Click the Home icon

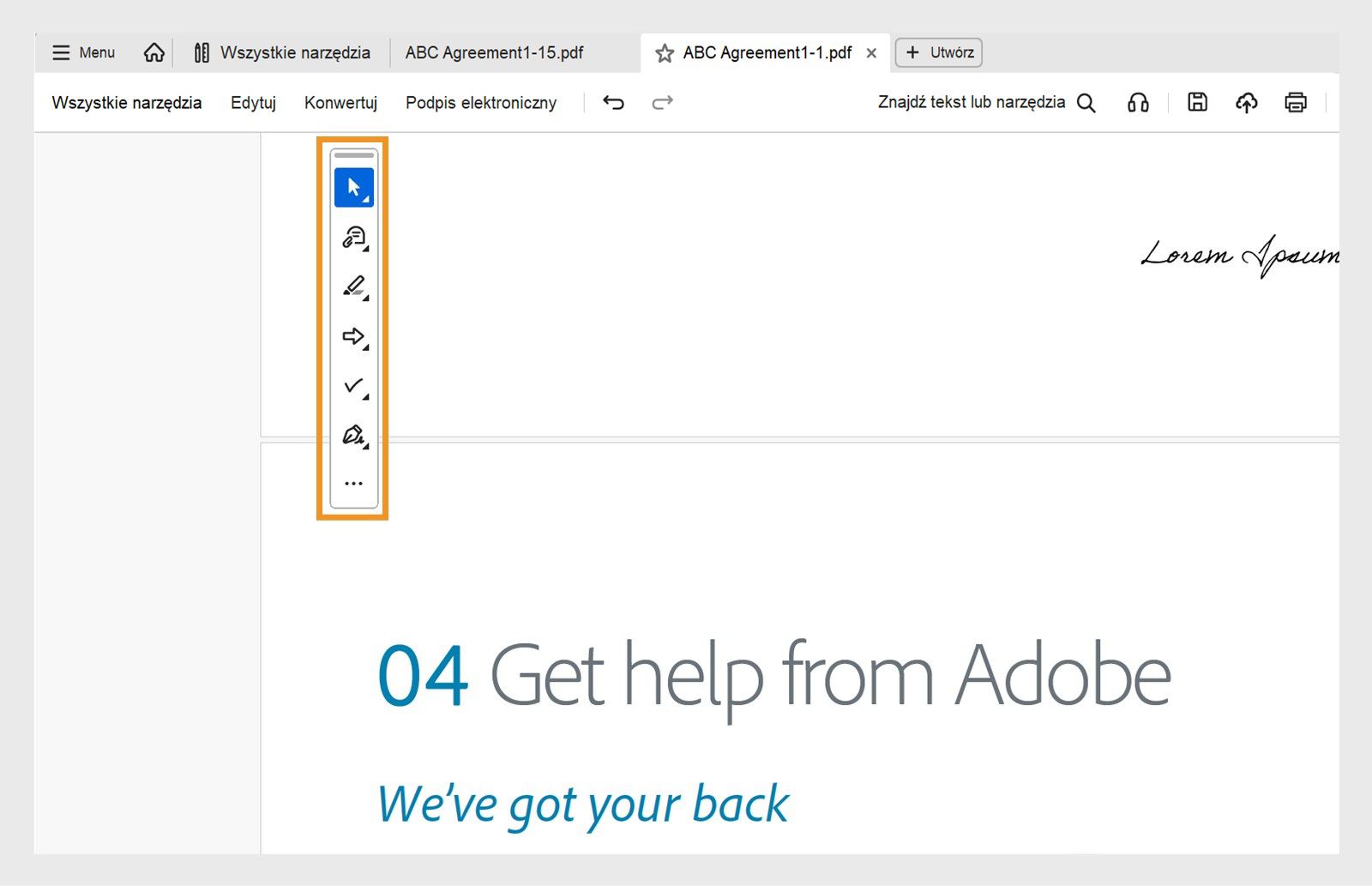(x=154, y=53)
